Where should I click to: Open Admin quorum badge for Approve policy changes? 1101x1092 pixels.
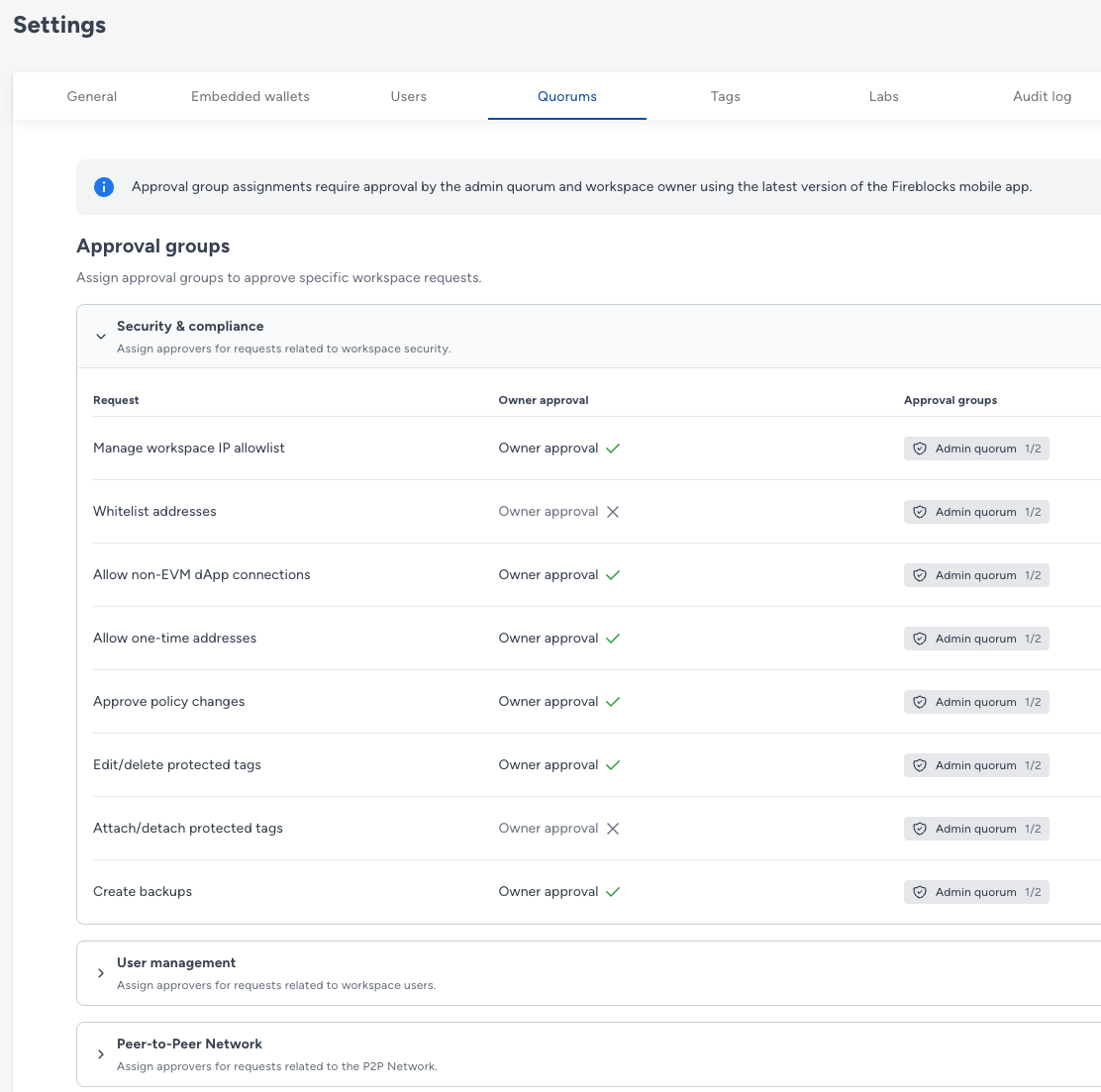coord(976,702)
